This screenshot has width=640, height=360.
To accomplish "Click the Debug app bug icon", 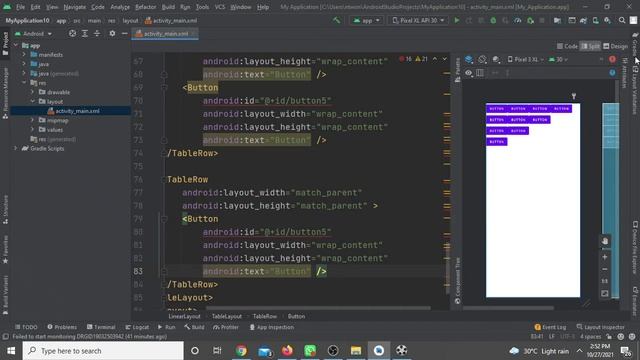I will 493,20.
